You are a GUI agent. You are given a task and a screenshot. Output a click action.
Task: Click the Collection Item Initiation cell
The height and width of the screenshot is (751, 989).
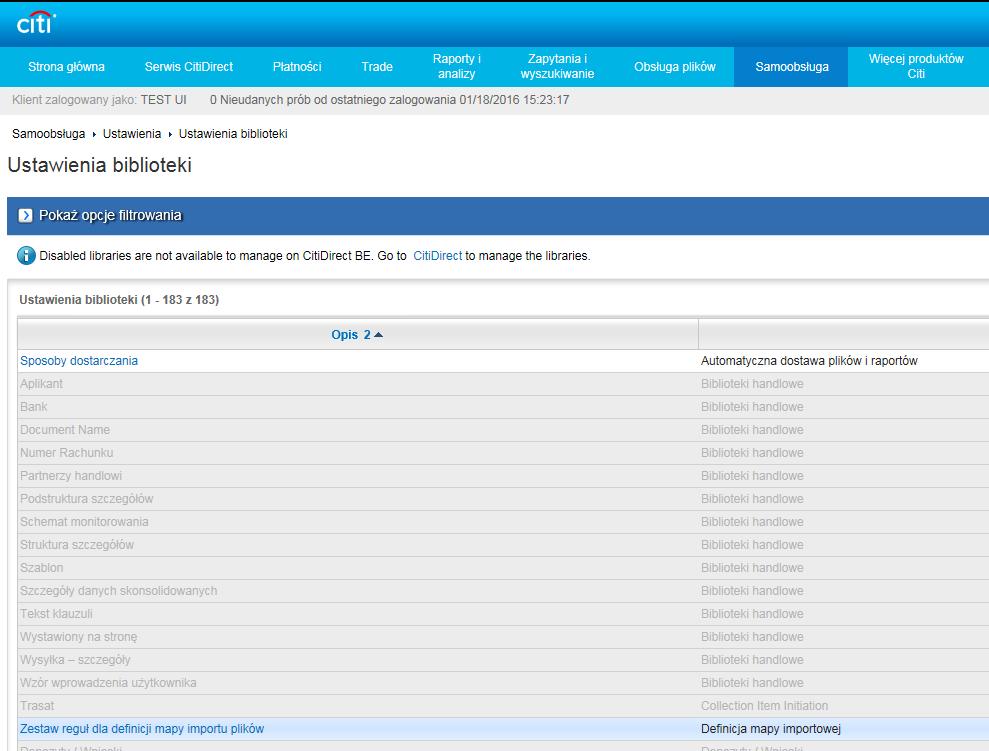point(764,706)
